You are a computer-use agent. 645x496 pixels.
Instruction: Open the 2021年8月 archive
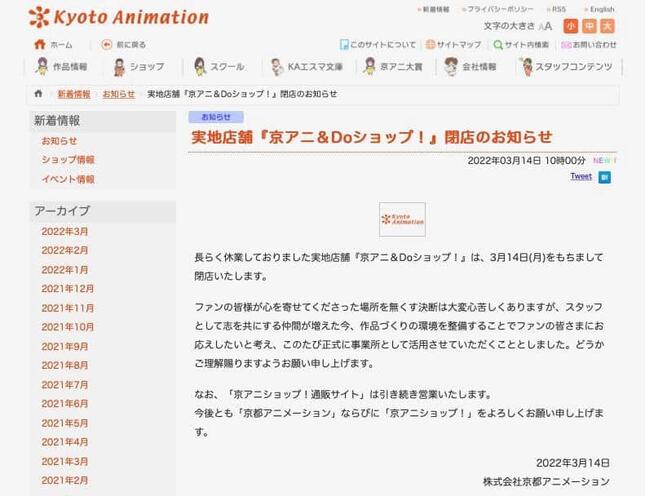tap(65, 365)
